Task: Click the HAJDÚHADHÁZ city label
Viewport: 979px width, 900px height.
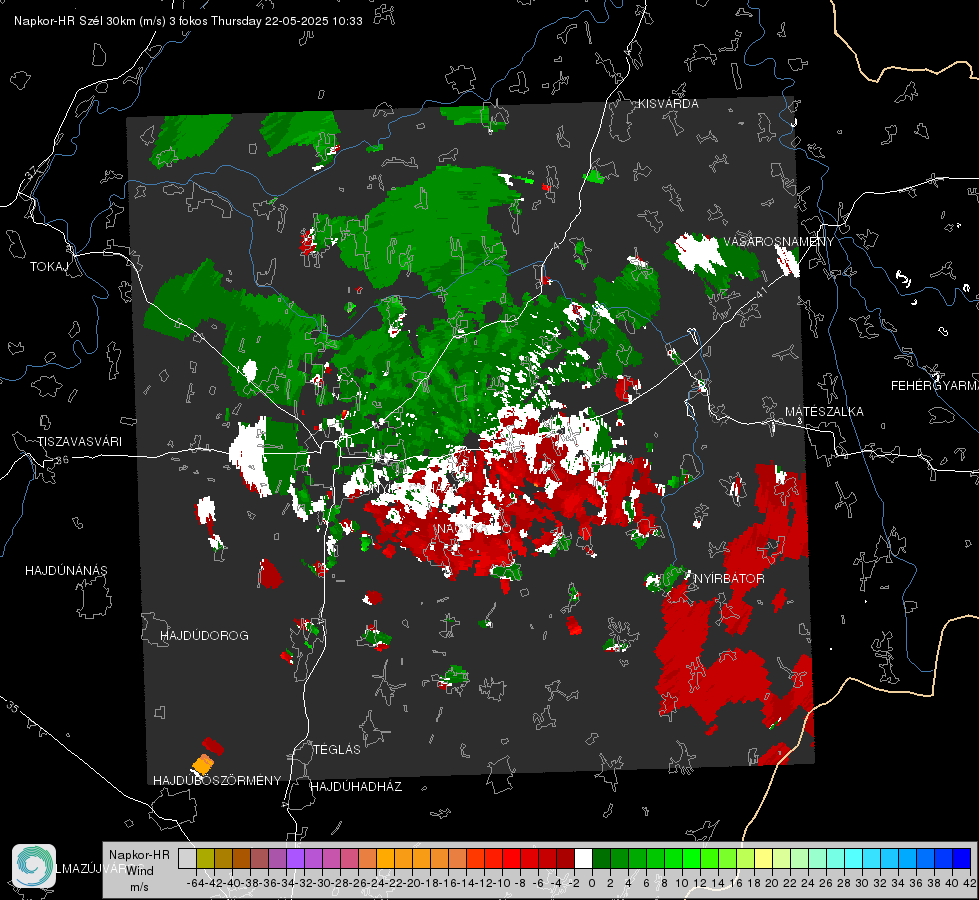Action: point(356,786)
